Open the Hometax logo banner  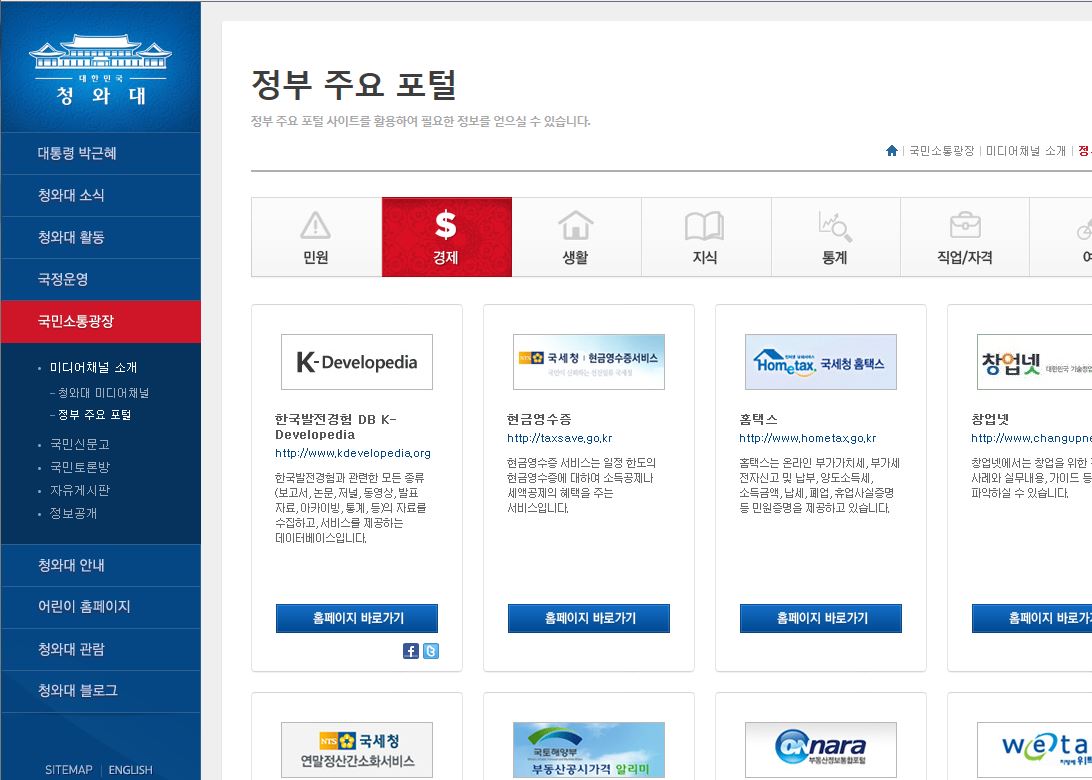820,362
